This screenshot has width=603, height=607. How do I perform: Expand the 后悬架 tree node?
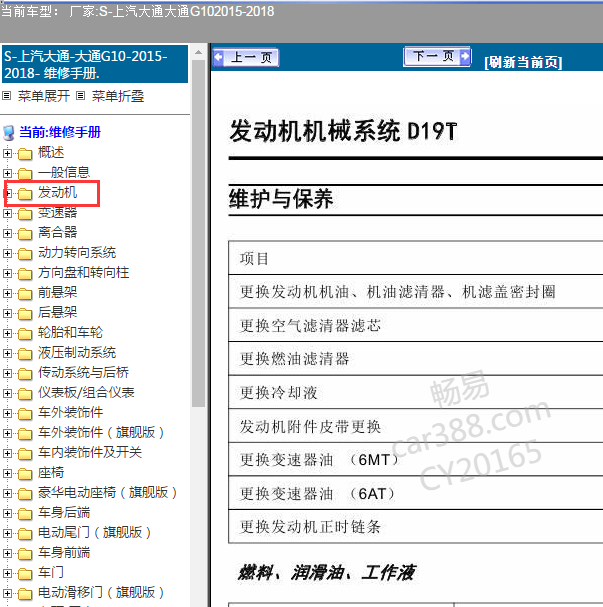click(x=7, y=314)
